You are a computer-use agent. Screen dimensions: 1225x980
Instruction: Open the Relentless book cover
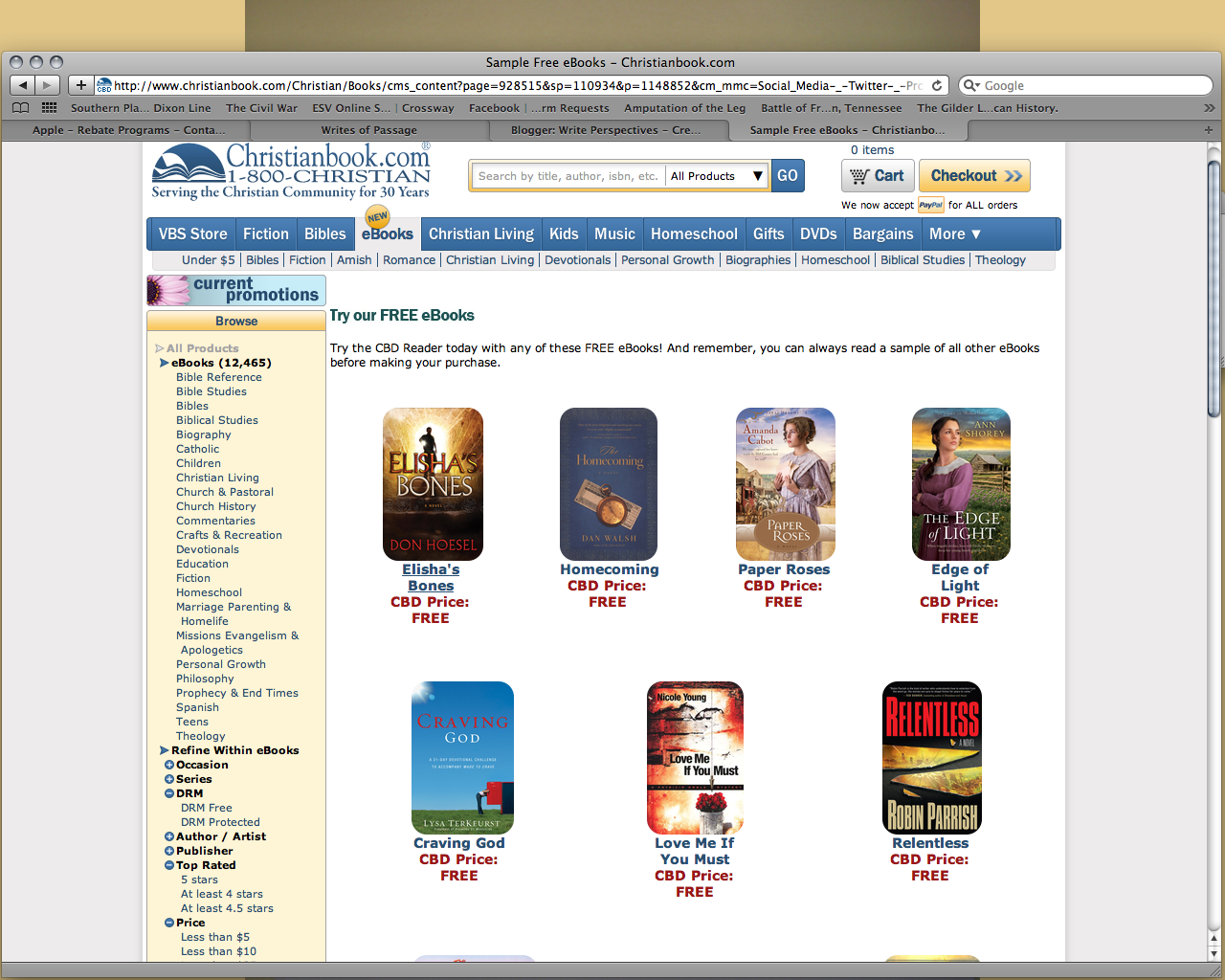pyautogui.click(x=932, y=758)
